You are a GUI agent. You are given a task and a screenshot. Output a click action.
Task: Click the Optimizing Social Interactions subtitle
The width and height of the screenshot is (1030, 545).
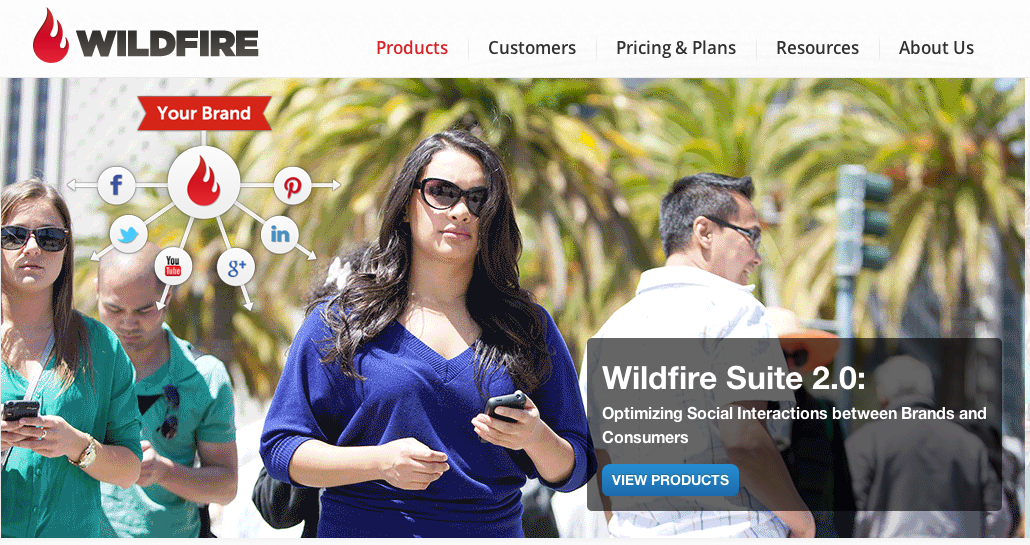794,425
